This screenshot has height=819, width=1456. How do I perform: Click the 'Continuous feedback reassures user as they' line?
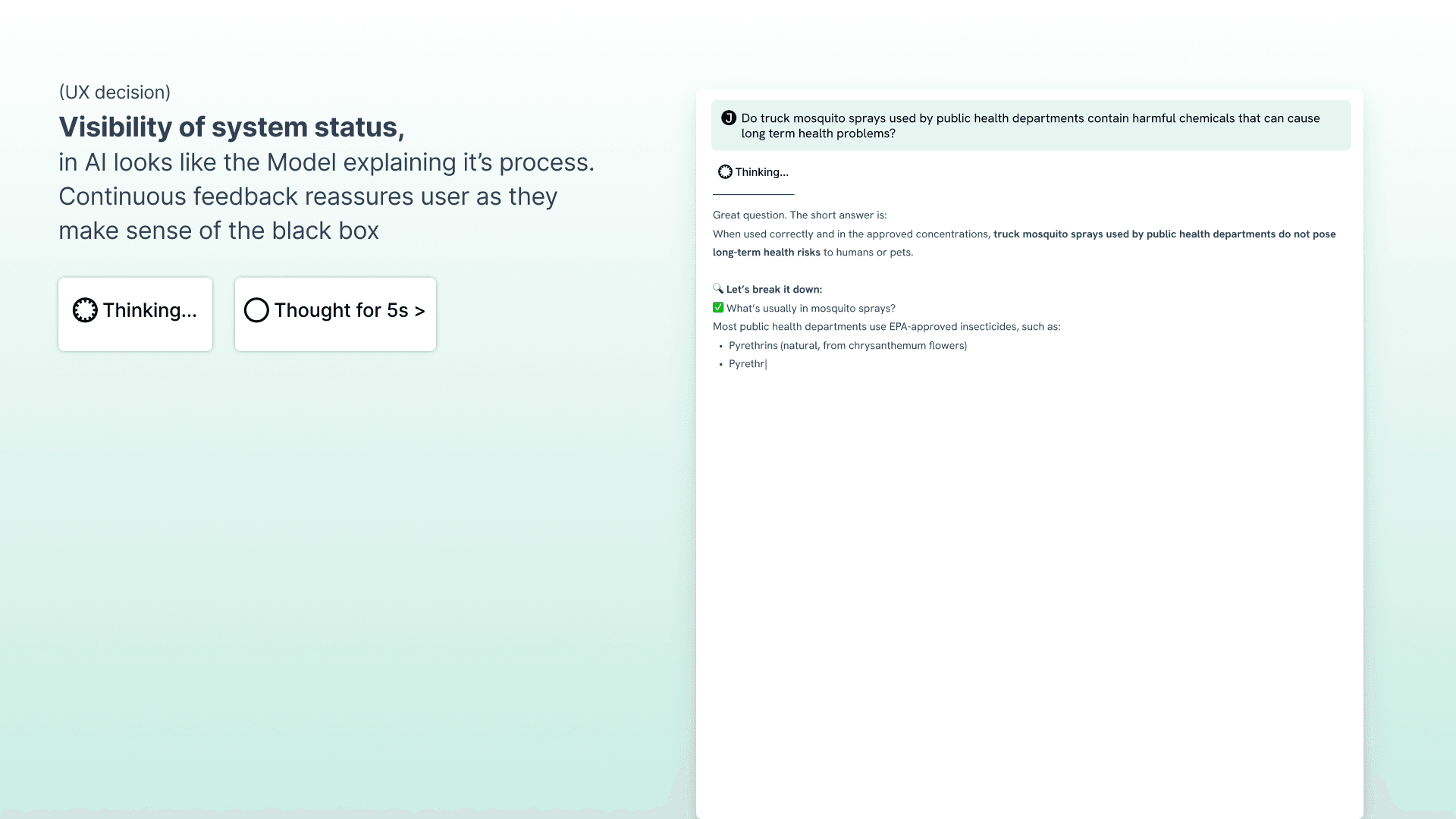tap(308, 196)
